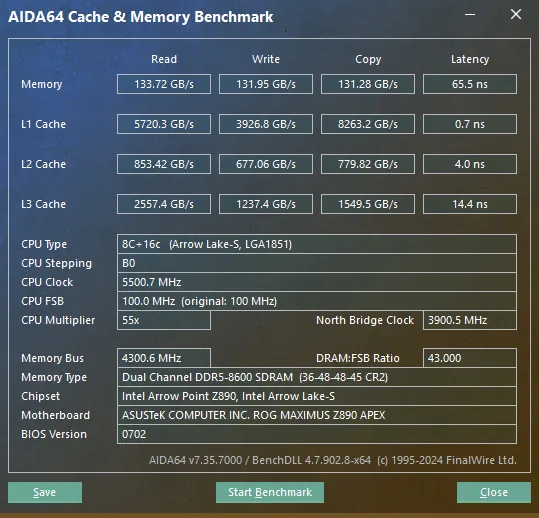The height and width of the screenshot is (518, 539).
Task: Select L2 Cache Copy 779.82 GB/s
Action: pyautogui.click(x=368, y=164)
